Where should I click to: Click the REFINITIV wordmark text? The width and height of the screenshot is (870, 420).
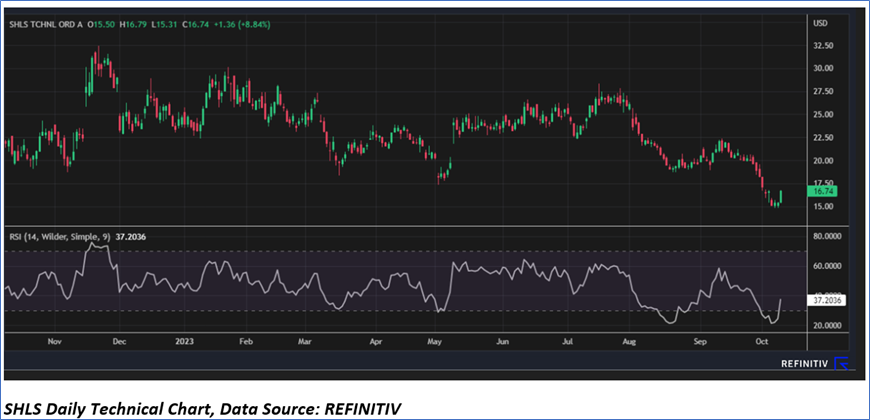[x=805, y=363]
